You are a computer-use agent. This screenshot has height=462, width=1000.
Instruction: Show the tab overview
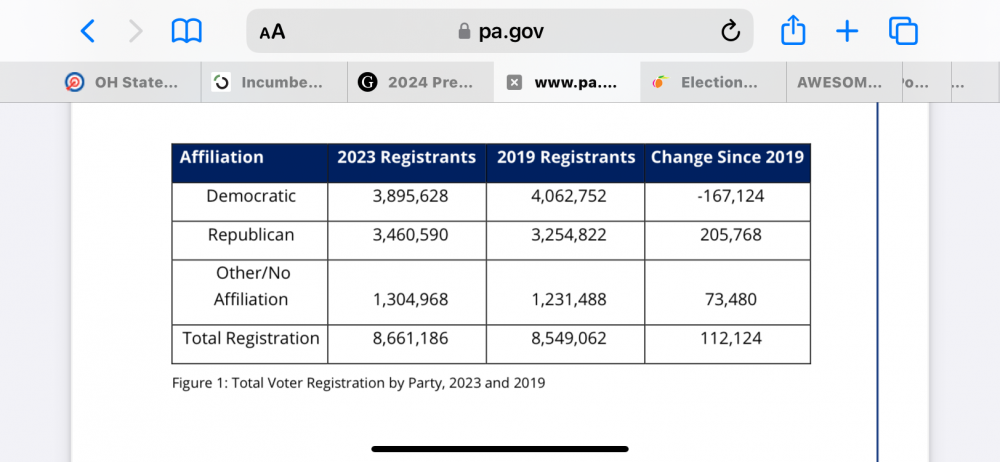coord(903,32)
